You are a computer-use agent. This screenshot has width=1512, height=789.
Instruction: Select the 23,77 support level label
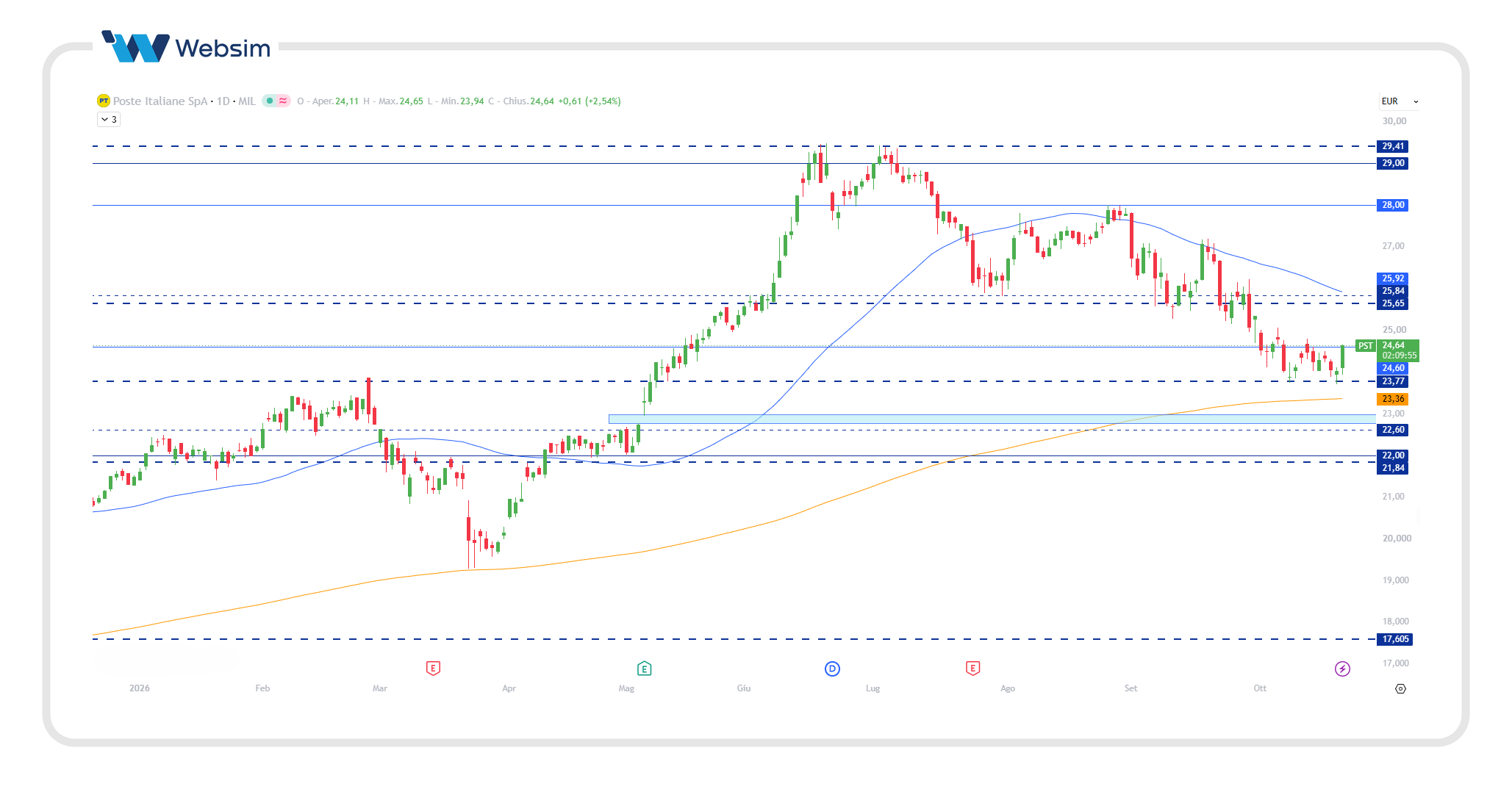pyautogui.click(x=1392, y=381)
